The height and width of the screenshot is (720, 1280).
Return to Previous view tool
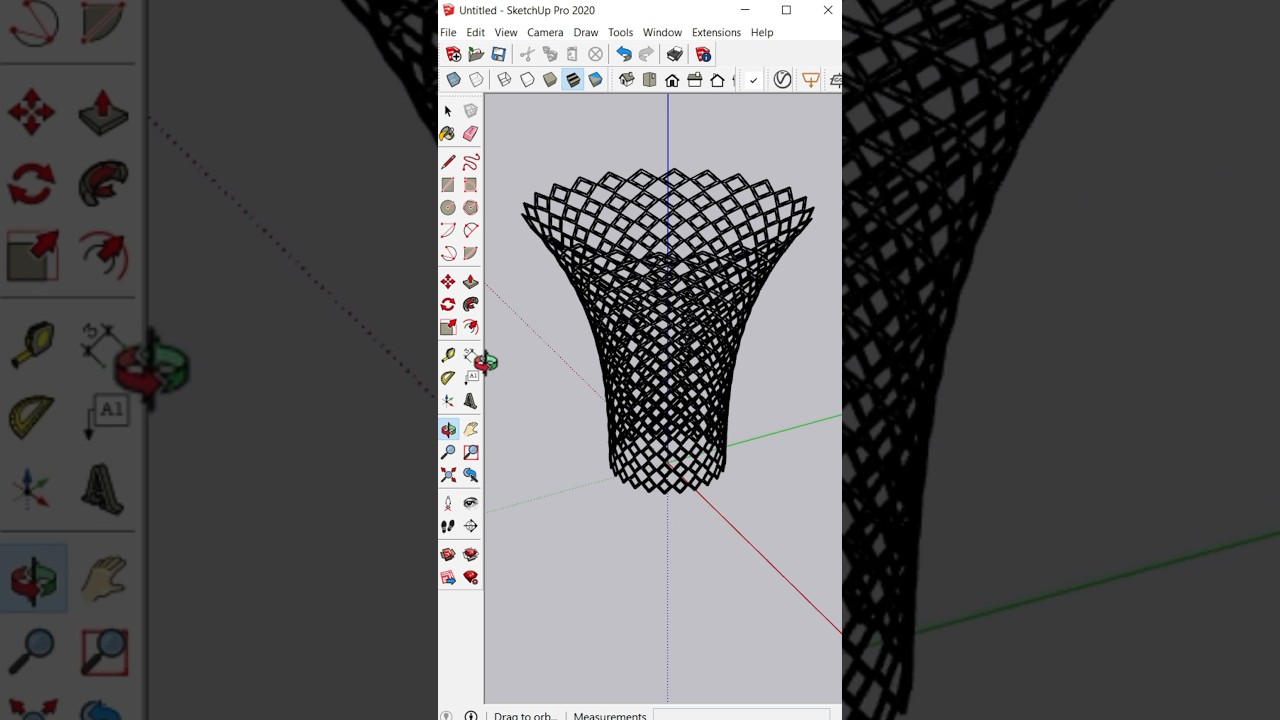[470, 476]
